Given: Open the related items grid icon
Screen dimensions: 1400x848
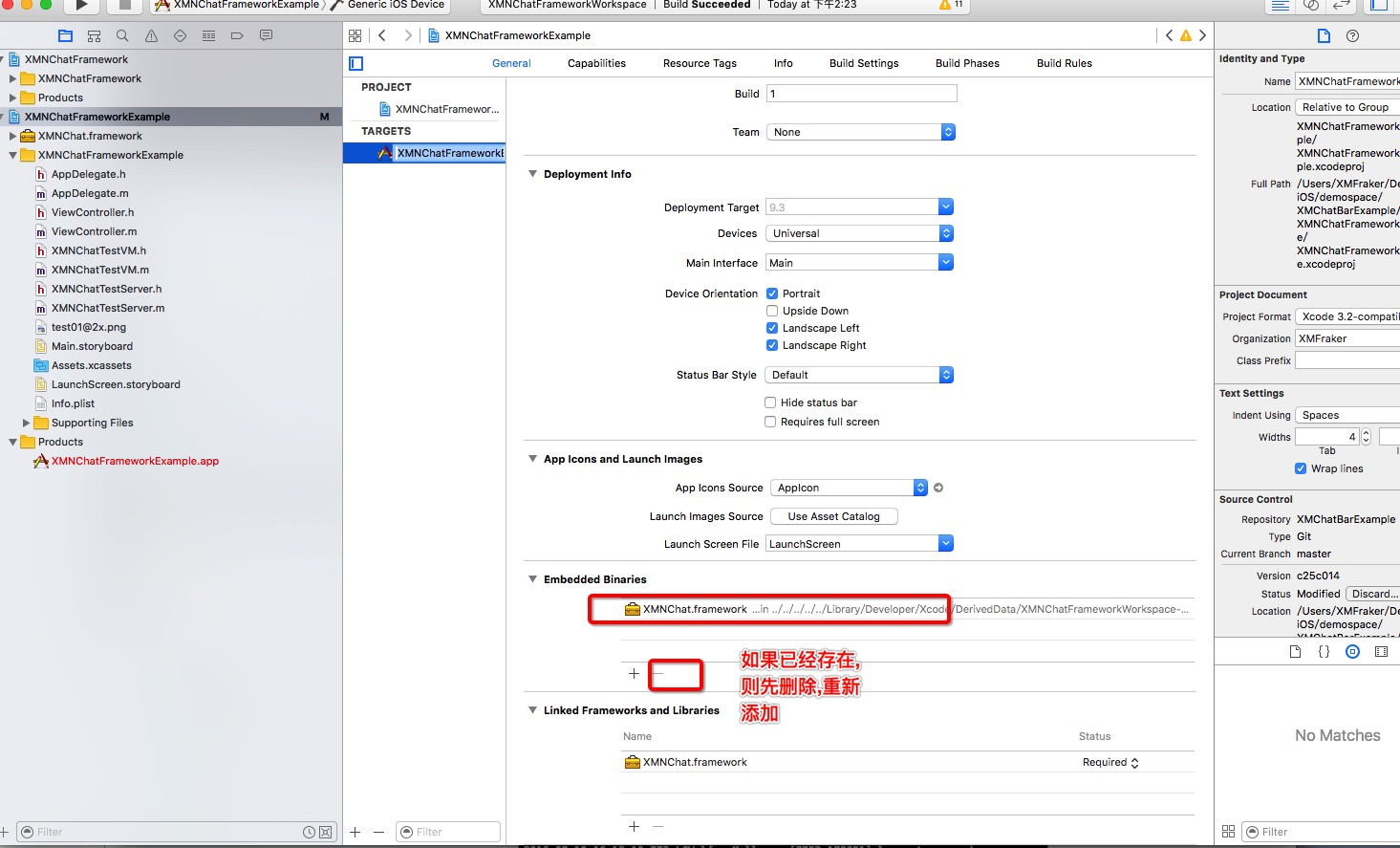Looking at the screenshot, I should coord(355,35).
